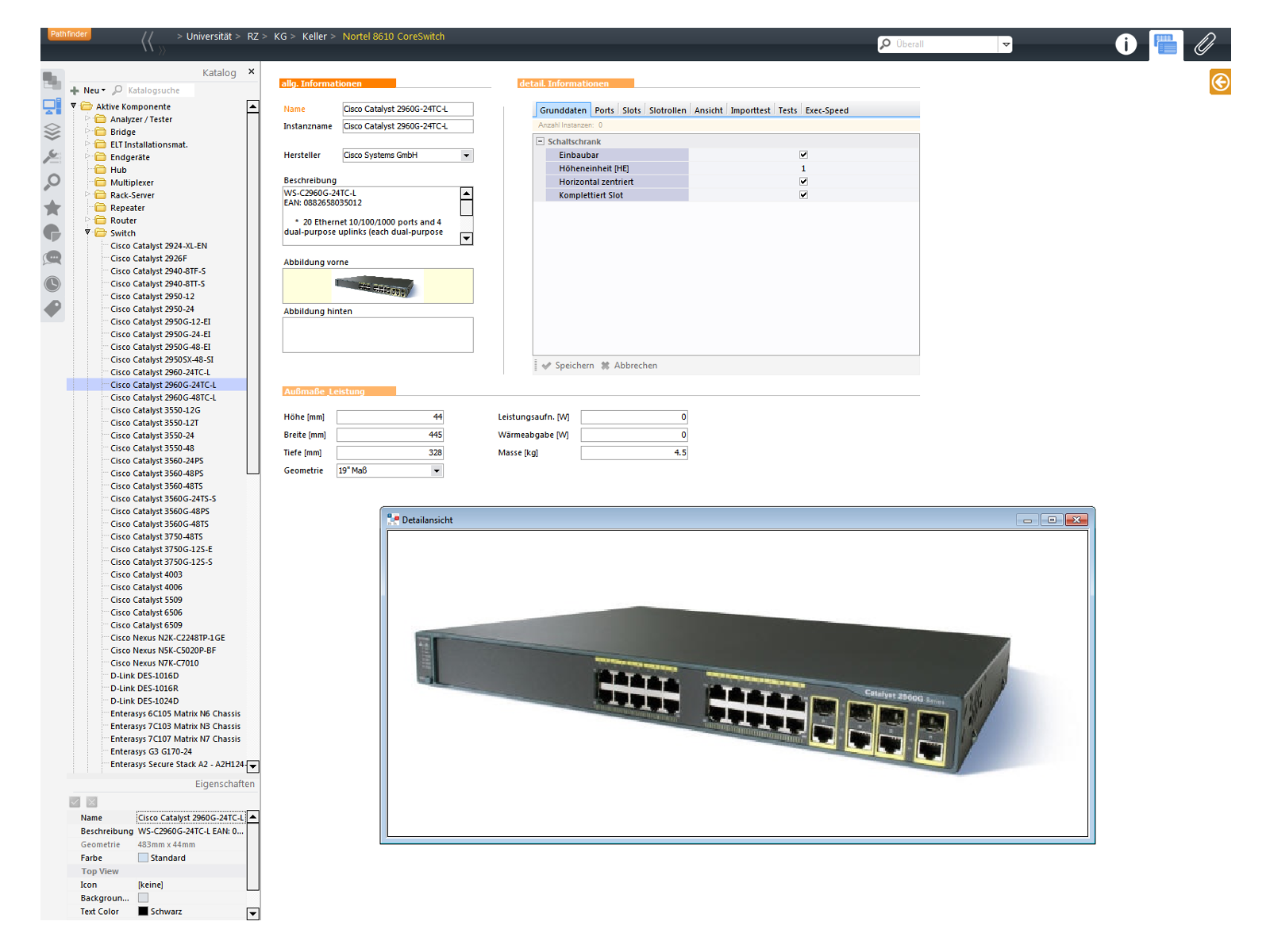Screen dimensions: 1270x952
Task: Click the Masse [kg] input field
Action: (x=634, y=453)
